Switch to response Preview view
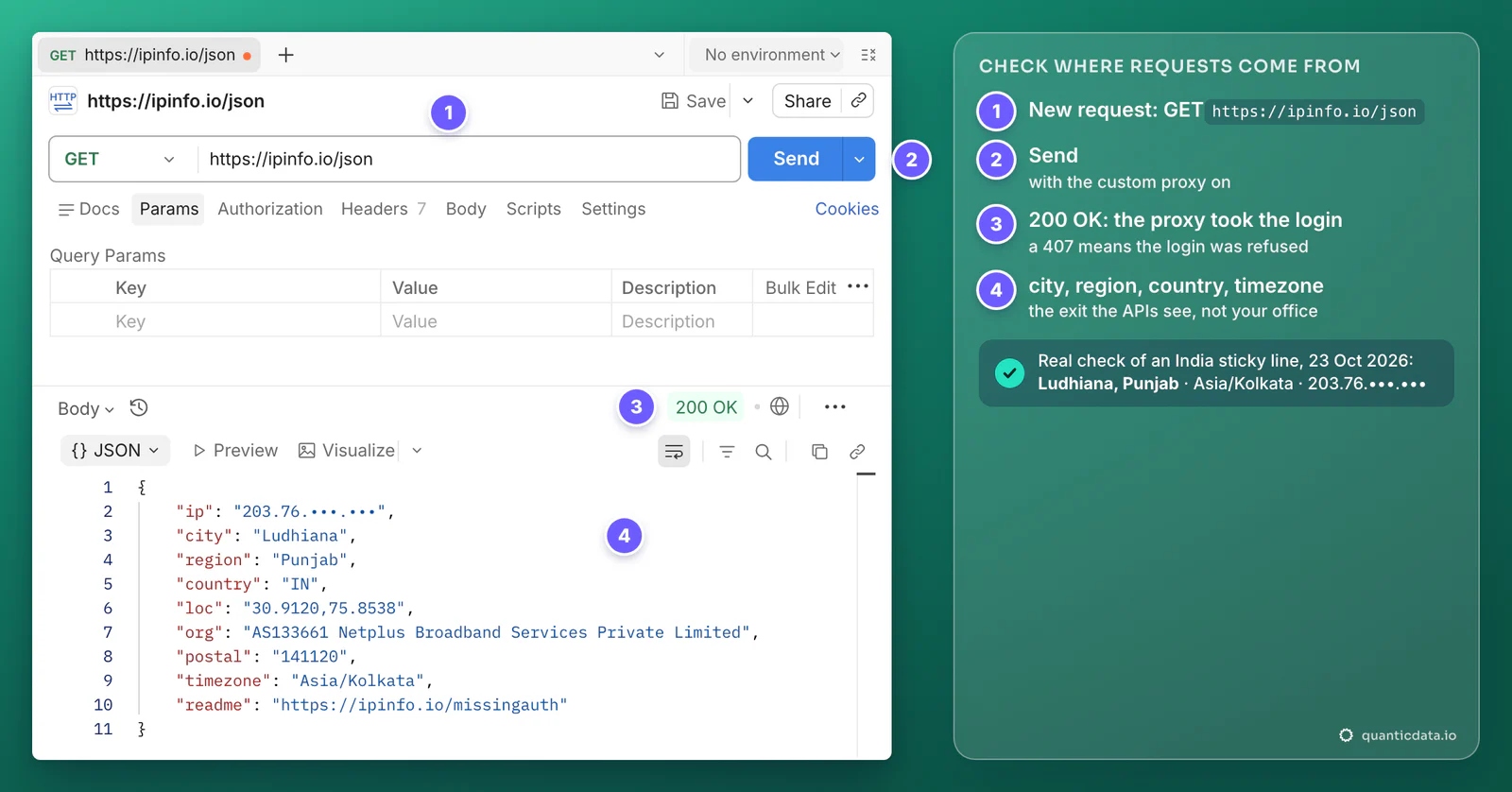 [x=236, y=451]
